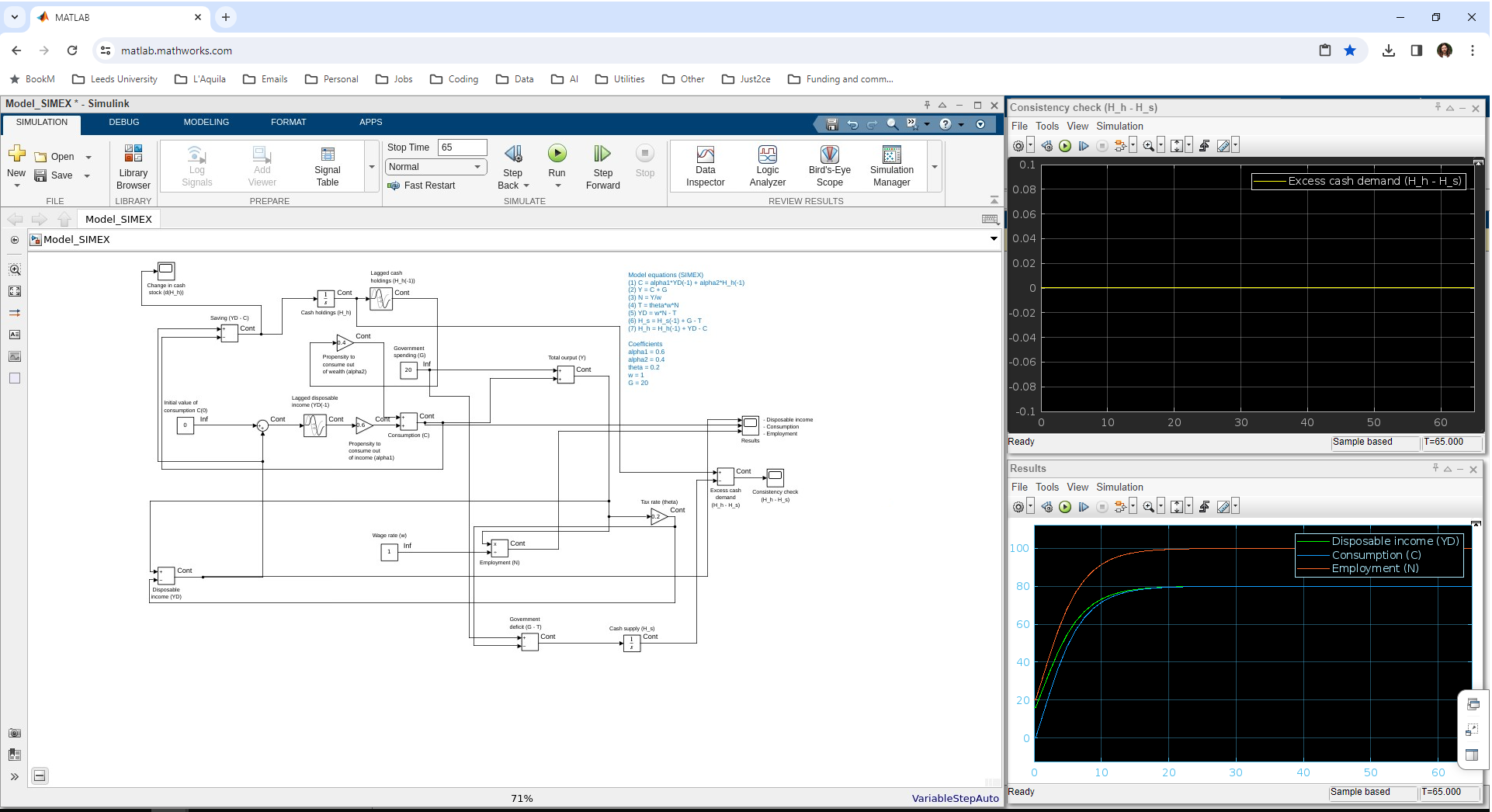Click the Step Back icon
This screenshot has height=812, width=1492.
(x=513, y=154)
